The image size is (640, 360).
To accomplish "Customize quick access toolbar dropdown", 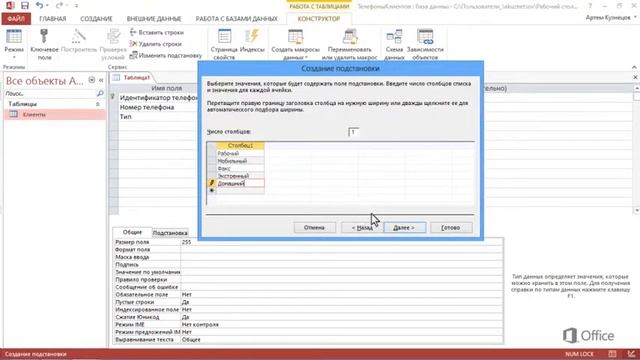I will tap(76, 6).
